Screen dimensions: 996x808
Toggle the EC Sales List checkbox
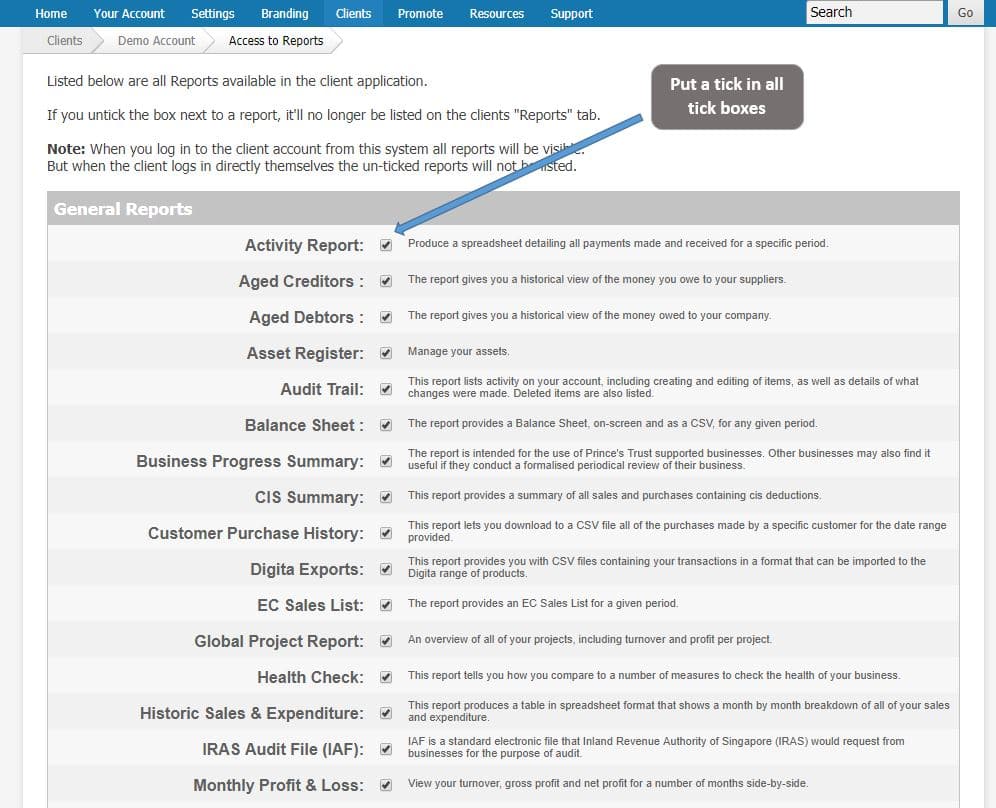pyautogui.click(x=386, y=605)
